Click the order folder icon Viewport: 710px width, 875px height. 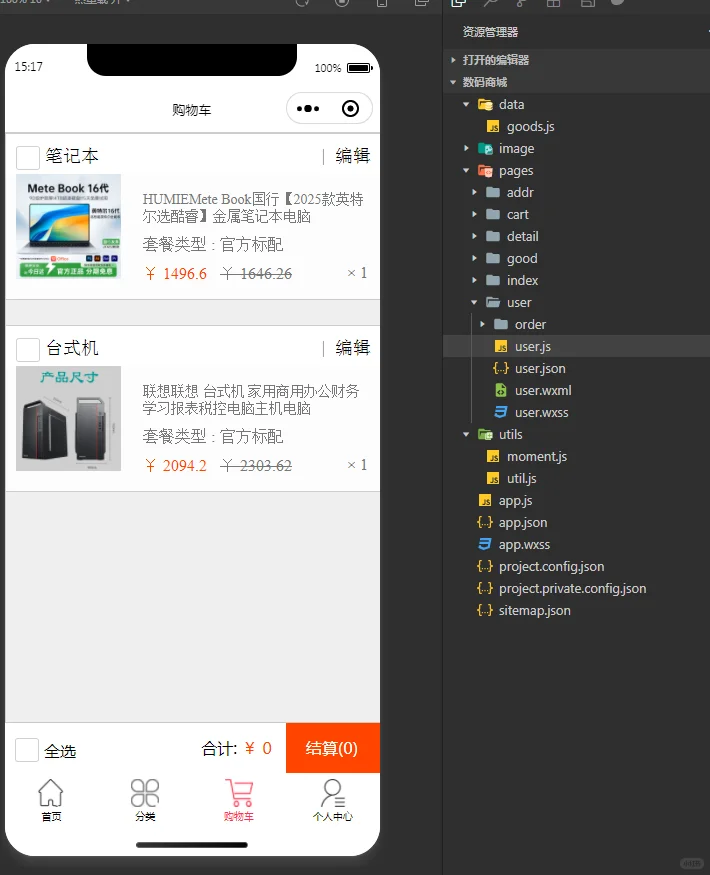[501, 324]
